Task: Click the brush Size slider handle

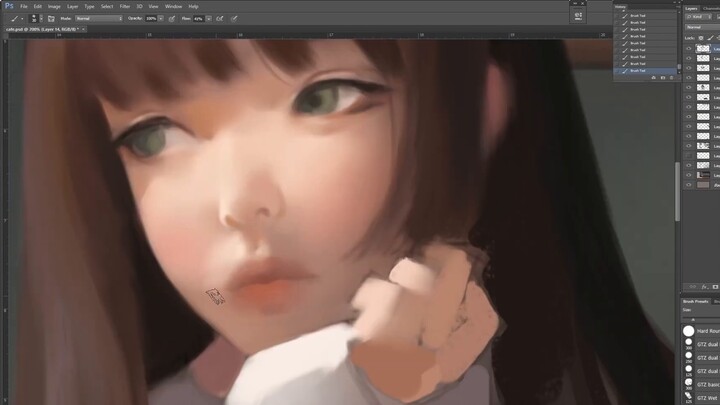Action: 693,320
